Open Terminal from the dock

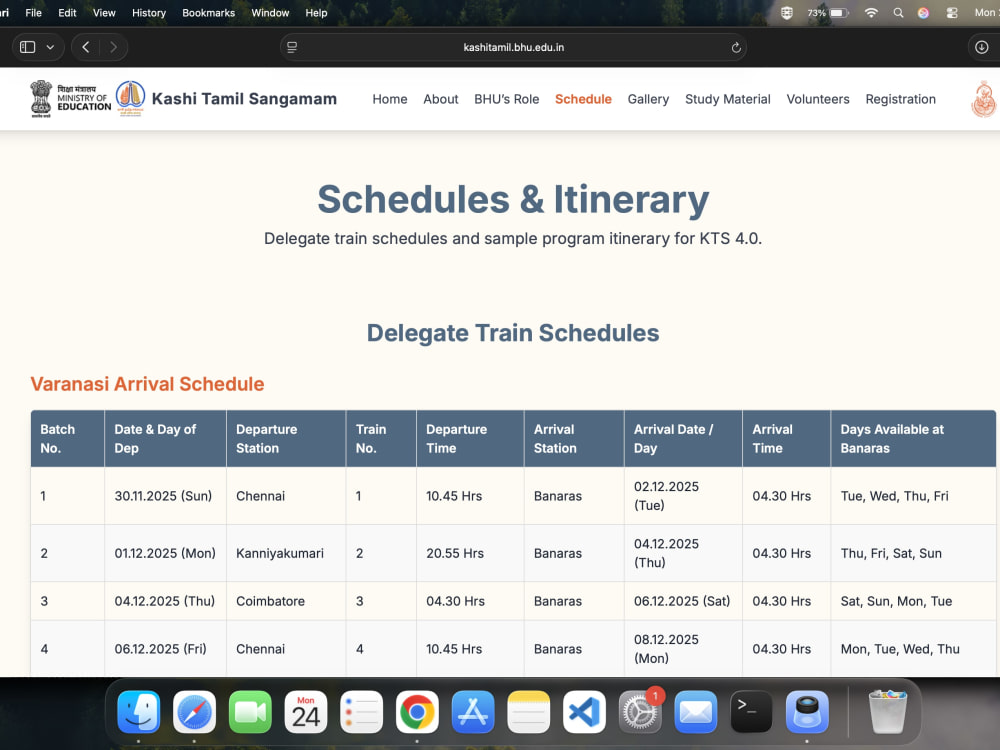pyautogui.click(x=751, y=712)
